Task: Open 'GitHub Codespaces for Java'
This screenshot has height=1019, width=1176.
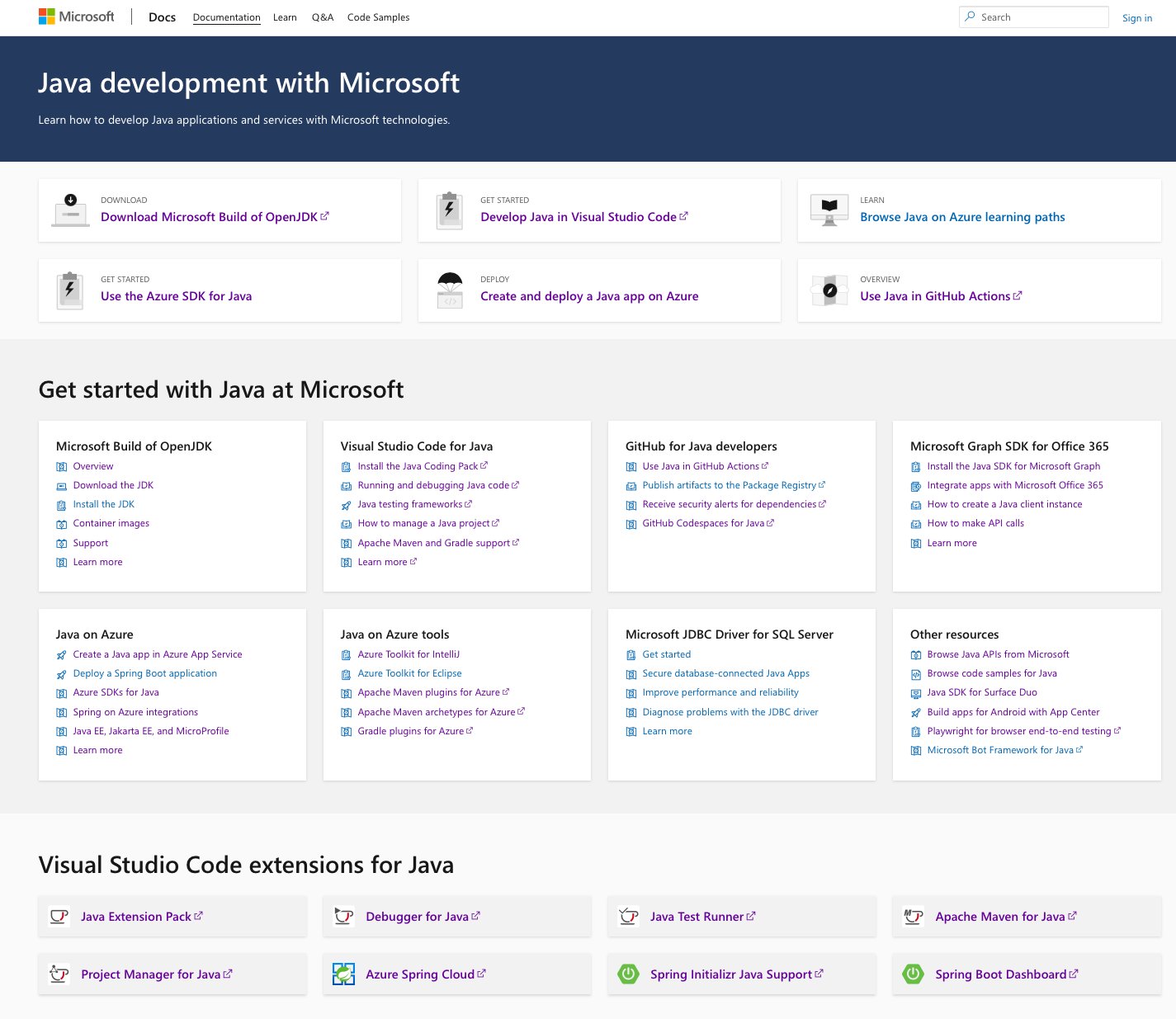Action: click(703, 522)
